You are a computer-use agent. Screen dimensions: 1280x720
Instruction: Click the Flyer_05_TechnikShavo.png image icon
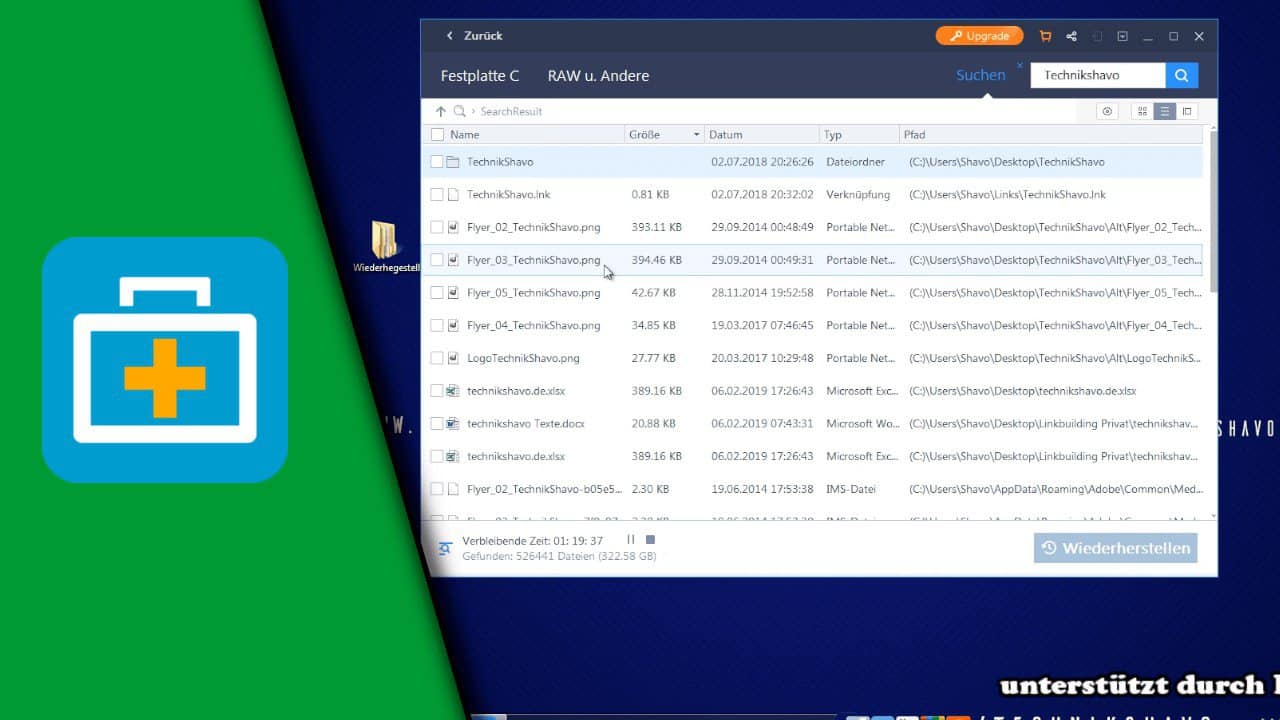pyautogui.click(x=453, y=293)
